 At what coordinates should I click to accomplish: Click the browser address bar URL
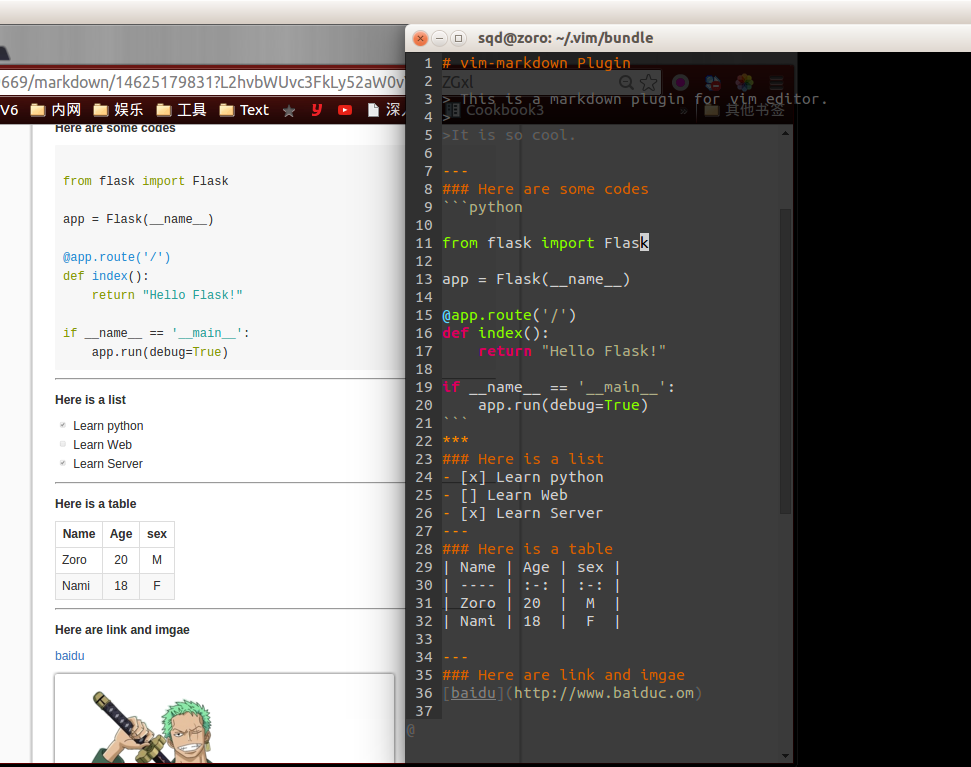tap(202, 82)
